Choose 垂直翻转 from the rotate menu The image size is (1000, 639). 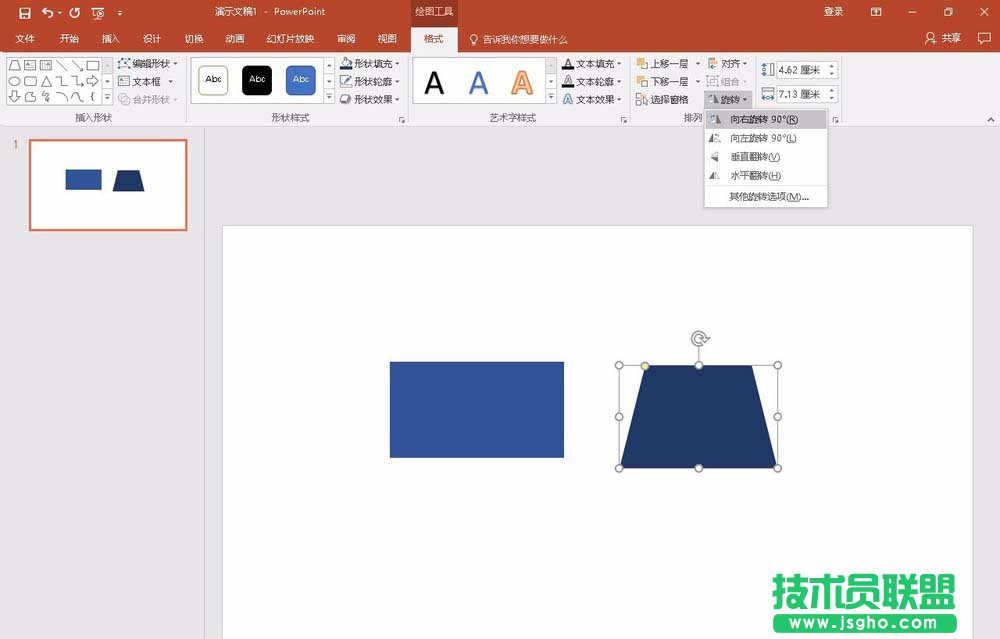[756, 158]
